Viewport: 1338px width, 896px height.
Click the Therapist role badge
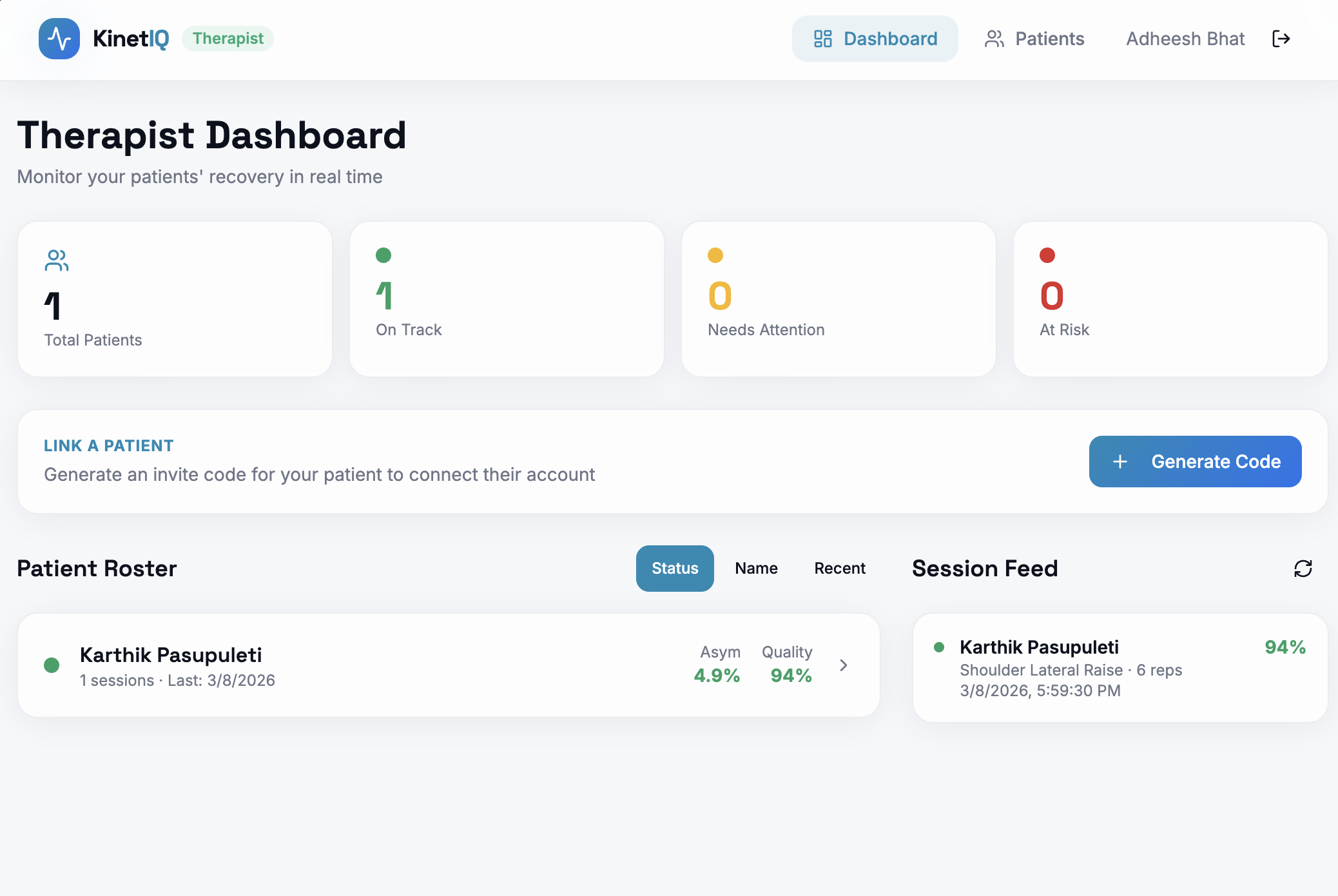click(228, 39)
